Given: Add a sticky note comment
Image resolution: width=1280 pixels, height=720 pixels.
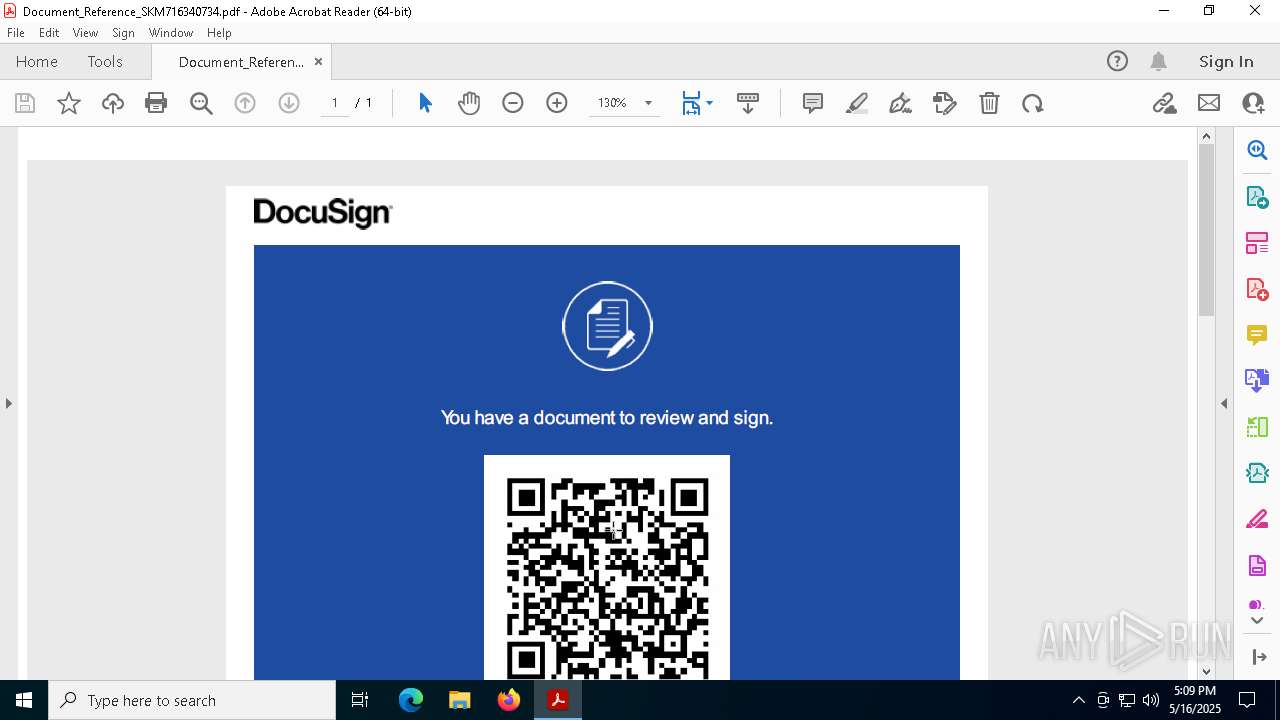Looking at the screenshot, I should tap(813, 103).
